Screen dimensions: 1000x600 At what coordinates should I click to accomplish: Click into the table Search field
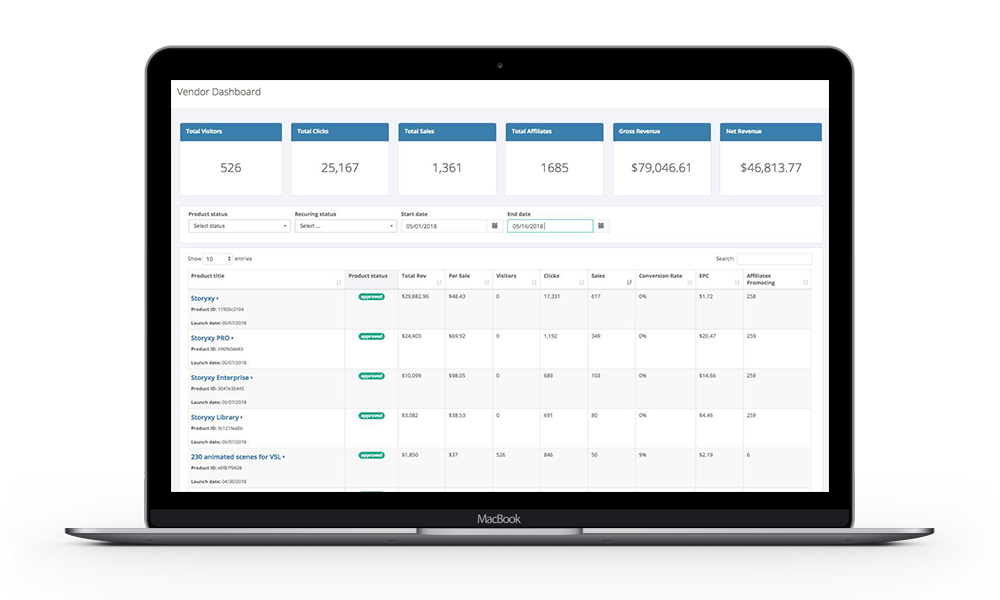(774, 259)
